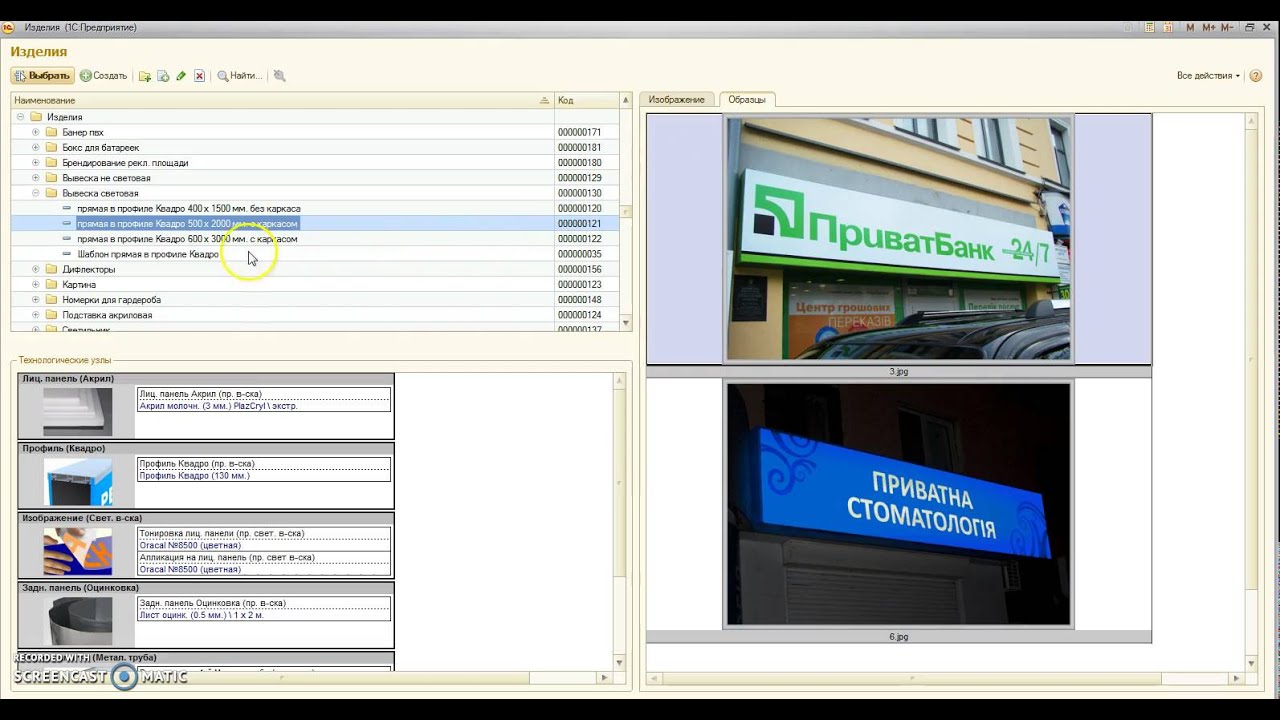Image resolution: width=1280 pixels, height=720 pixels.
Task: Open the calculator icon in title bar
Action: point(1151,27)
